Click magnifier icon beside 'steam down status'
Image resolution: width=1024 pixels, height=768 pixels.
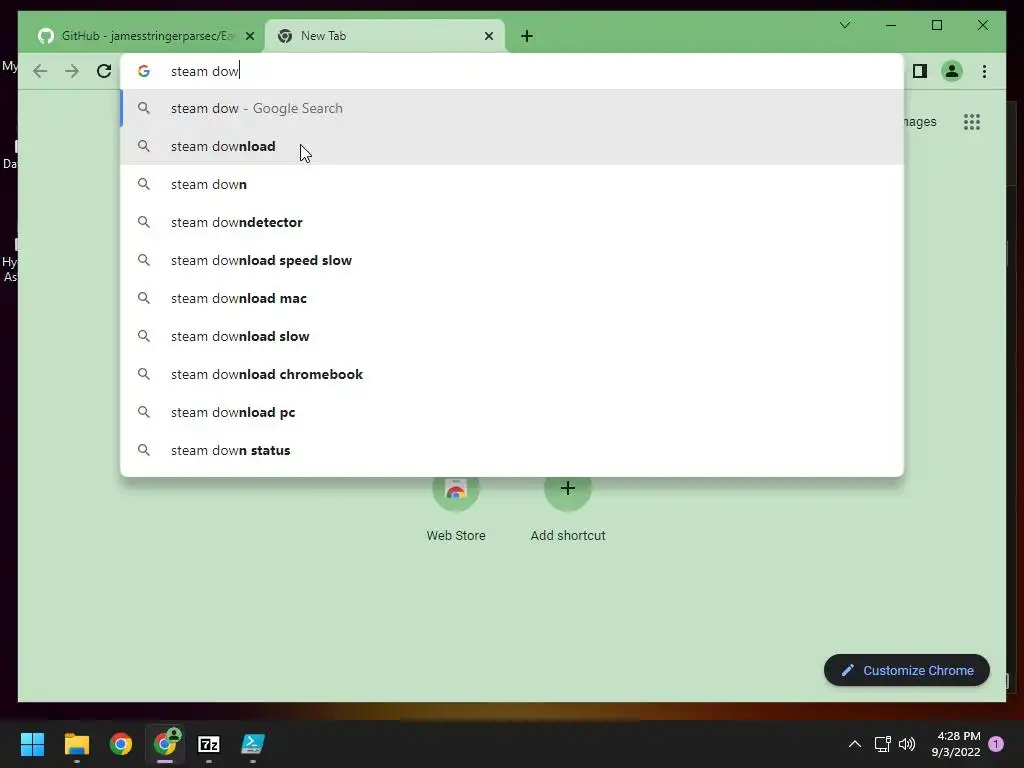144,450
